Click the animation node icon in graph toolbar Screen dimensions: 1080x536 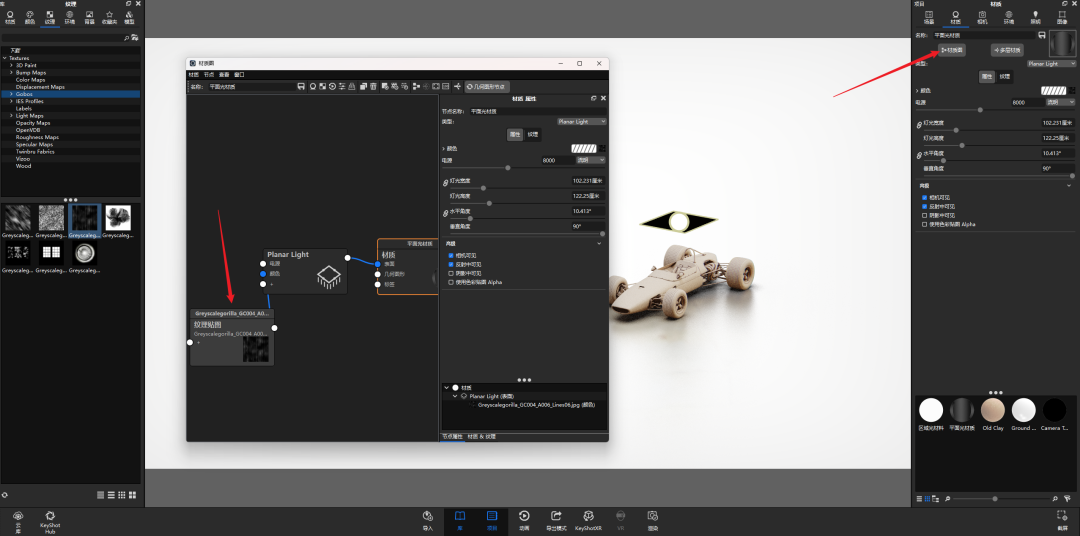(333, 86)
